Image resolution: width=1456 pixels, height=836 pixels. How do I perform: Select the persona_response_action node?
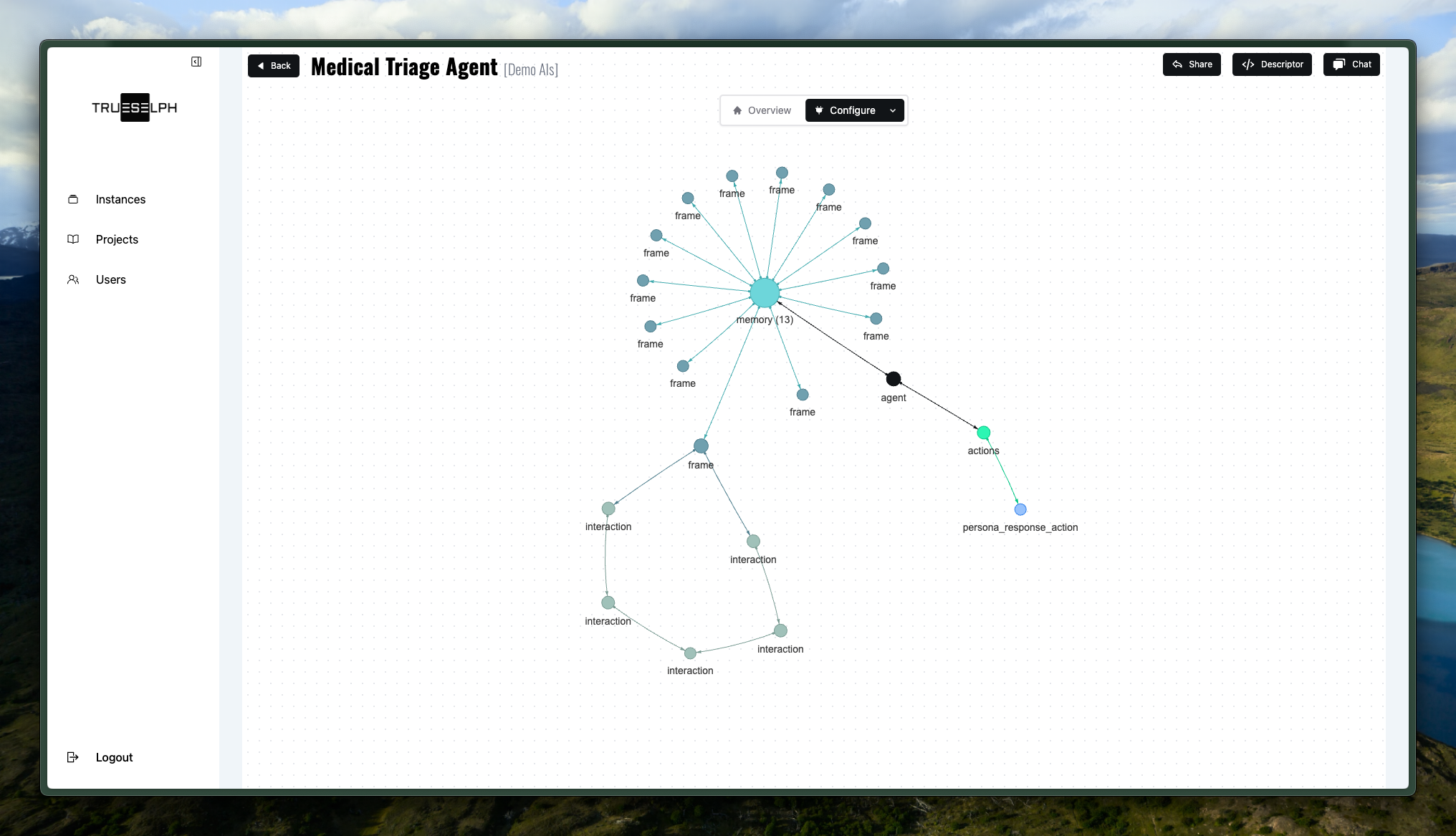pos(1020,509)
